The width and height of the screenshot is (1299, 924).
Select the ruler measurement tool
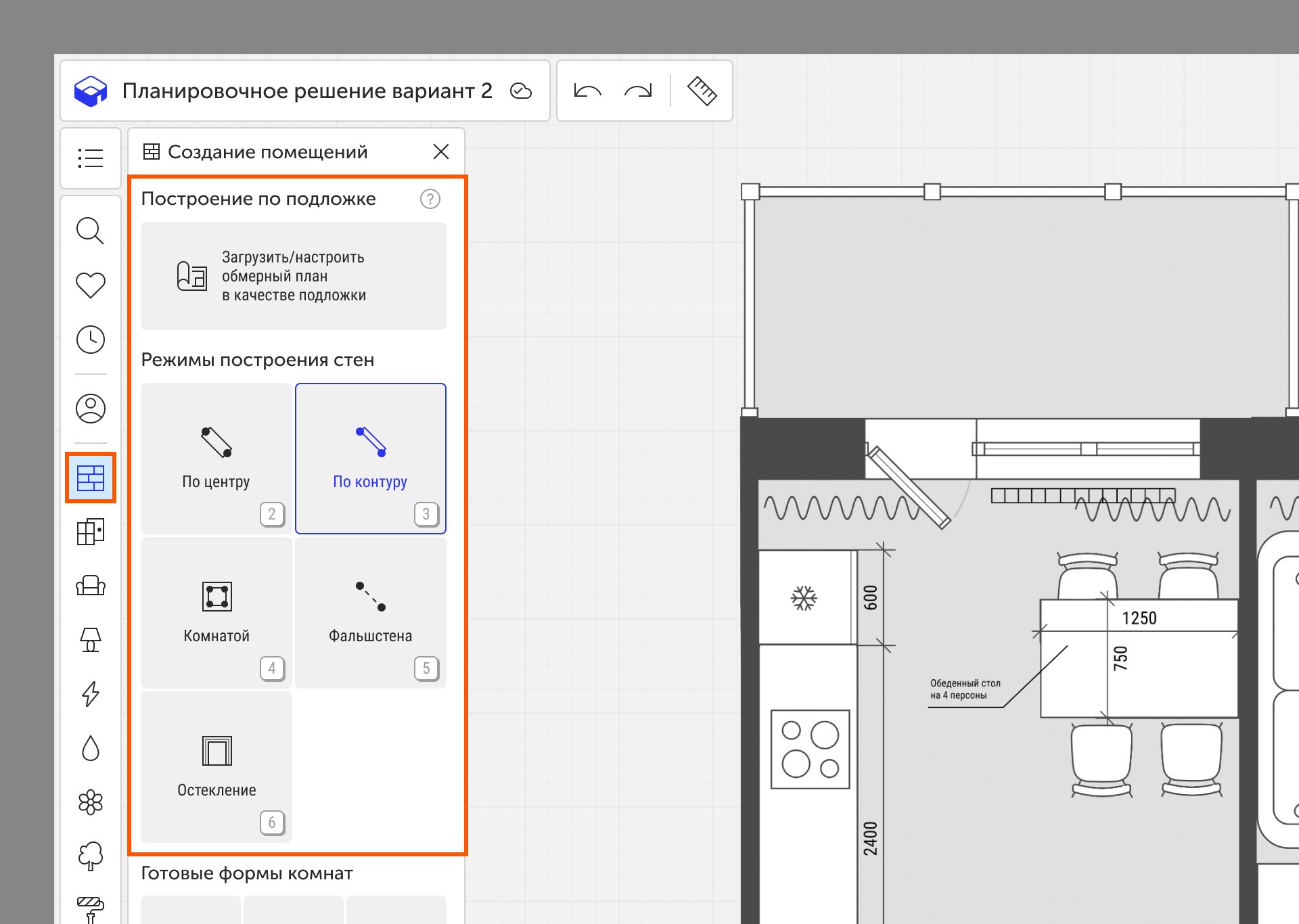(702, 91)
